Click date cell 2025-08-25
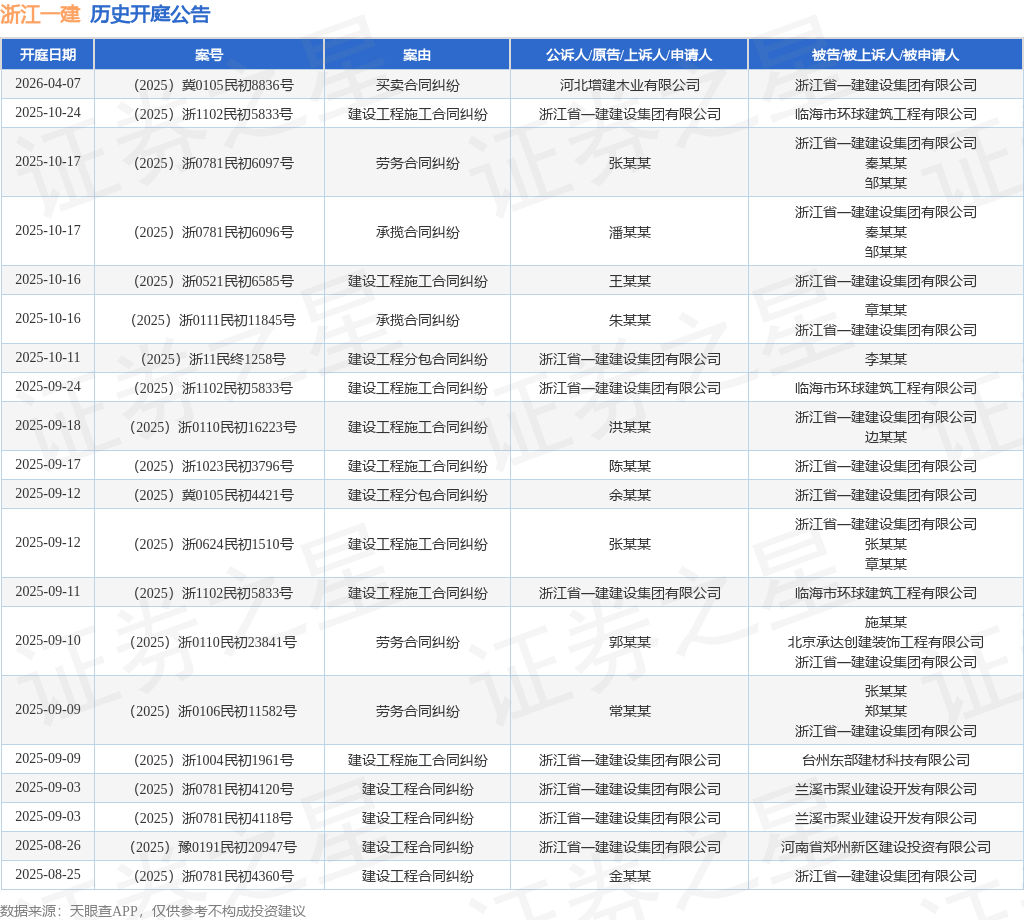 48,875
